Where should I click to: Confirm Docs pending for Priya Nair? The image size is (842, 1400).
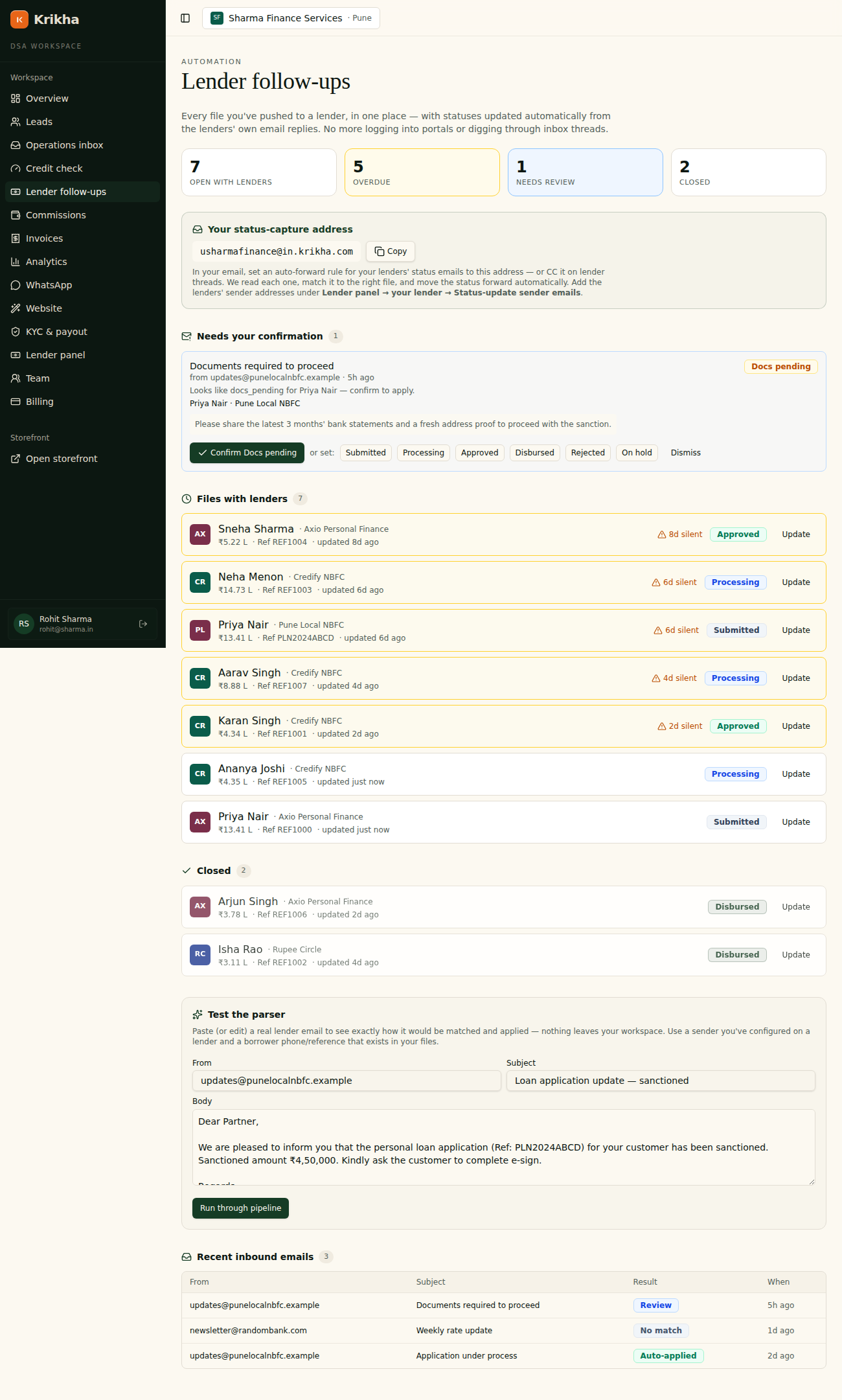coord(247,453)
